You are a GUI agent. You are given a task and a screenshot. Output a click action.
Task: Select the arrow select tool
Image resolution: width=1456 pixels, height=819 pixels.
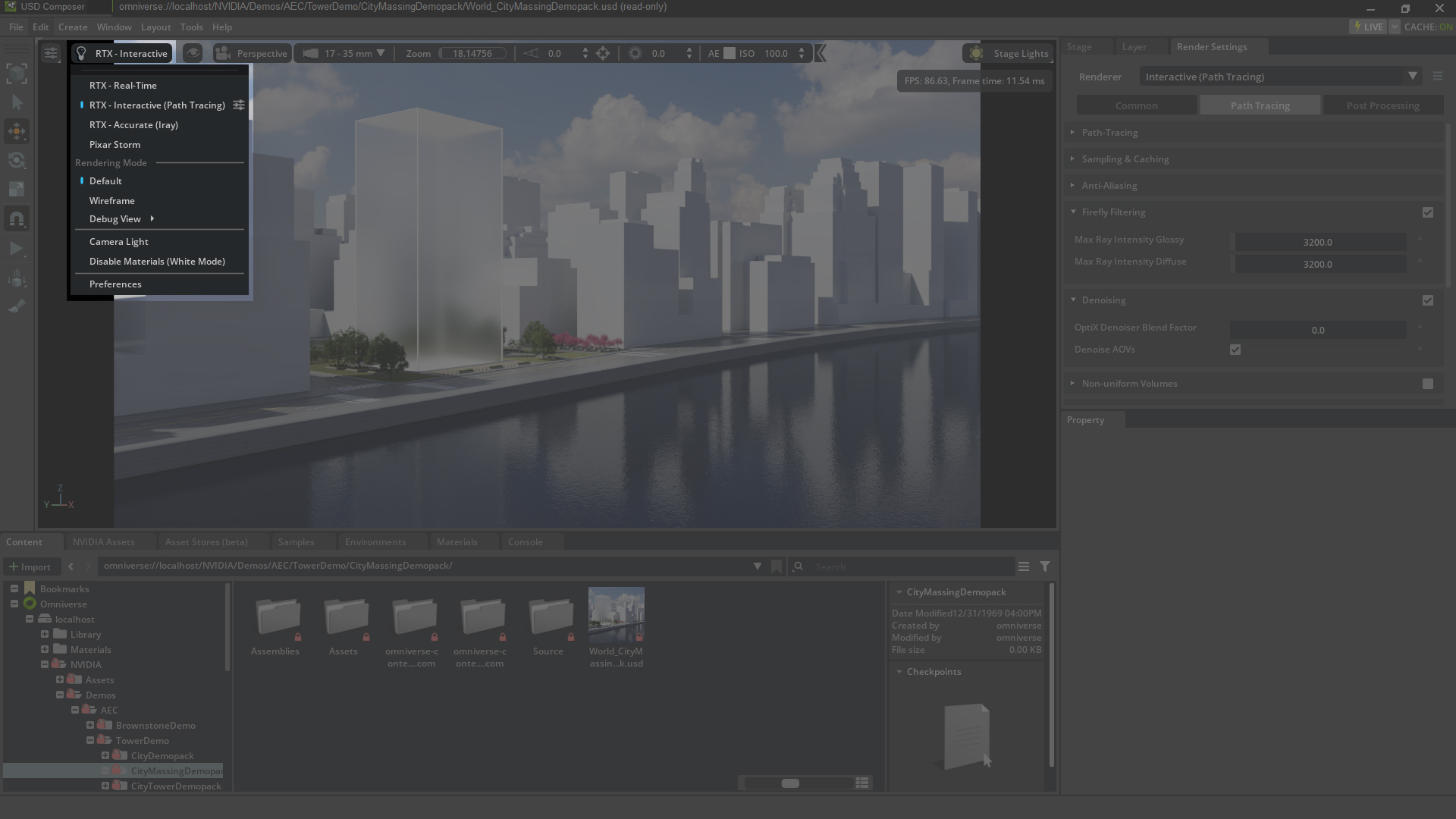coord(17,102)
